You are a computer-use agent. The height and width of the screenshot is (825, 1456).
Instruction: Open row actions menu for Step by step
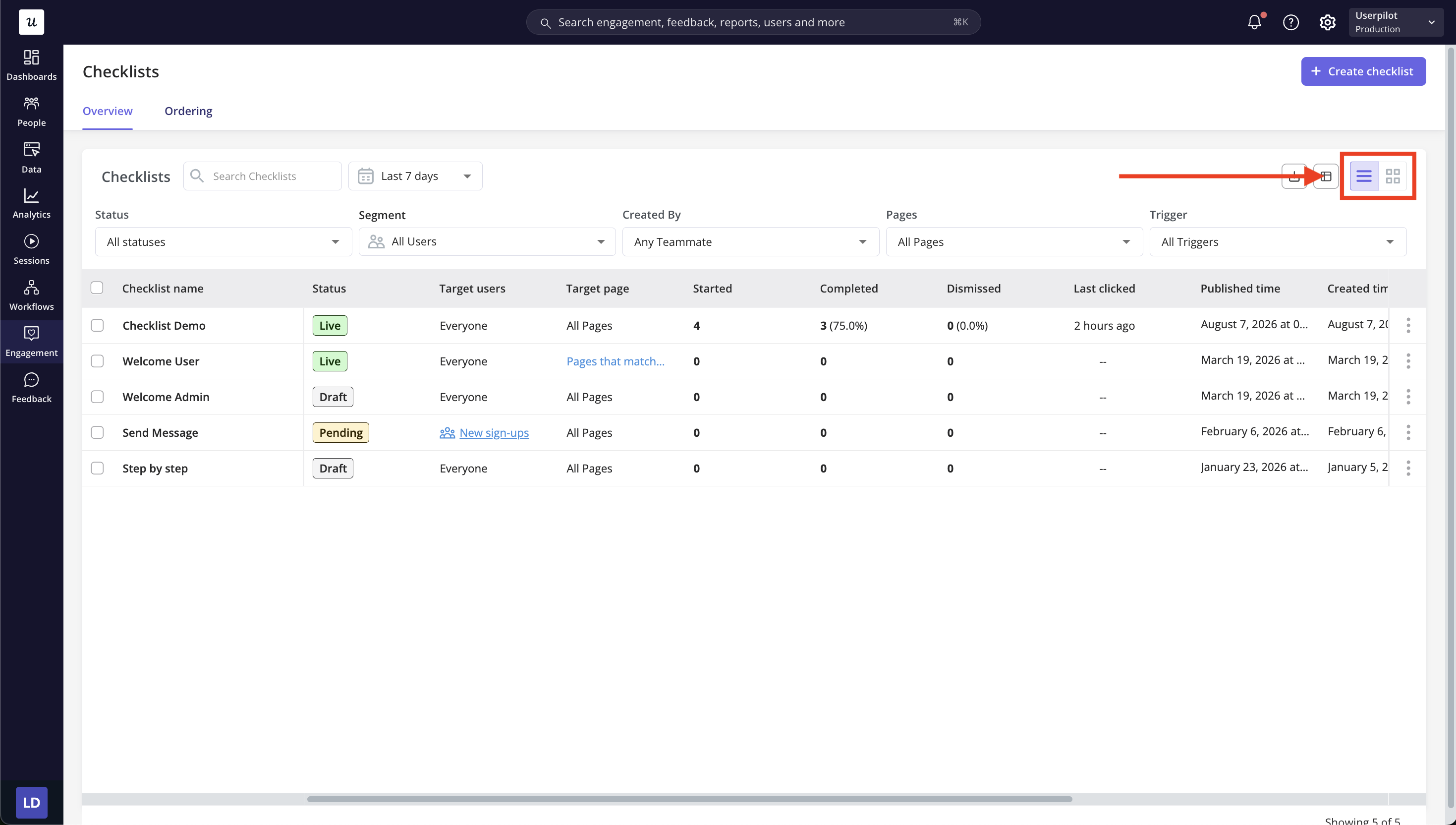(x=1408, y=468)
